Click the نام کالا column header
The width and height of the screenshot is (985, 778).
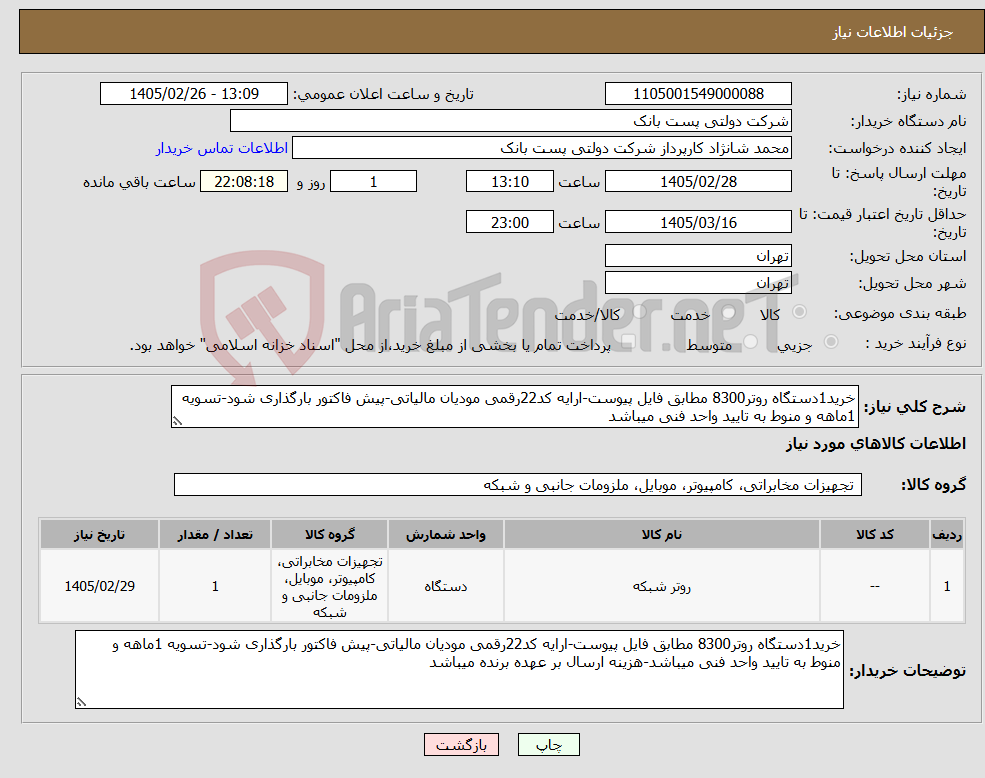[x=661, y=534]
